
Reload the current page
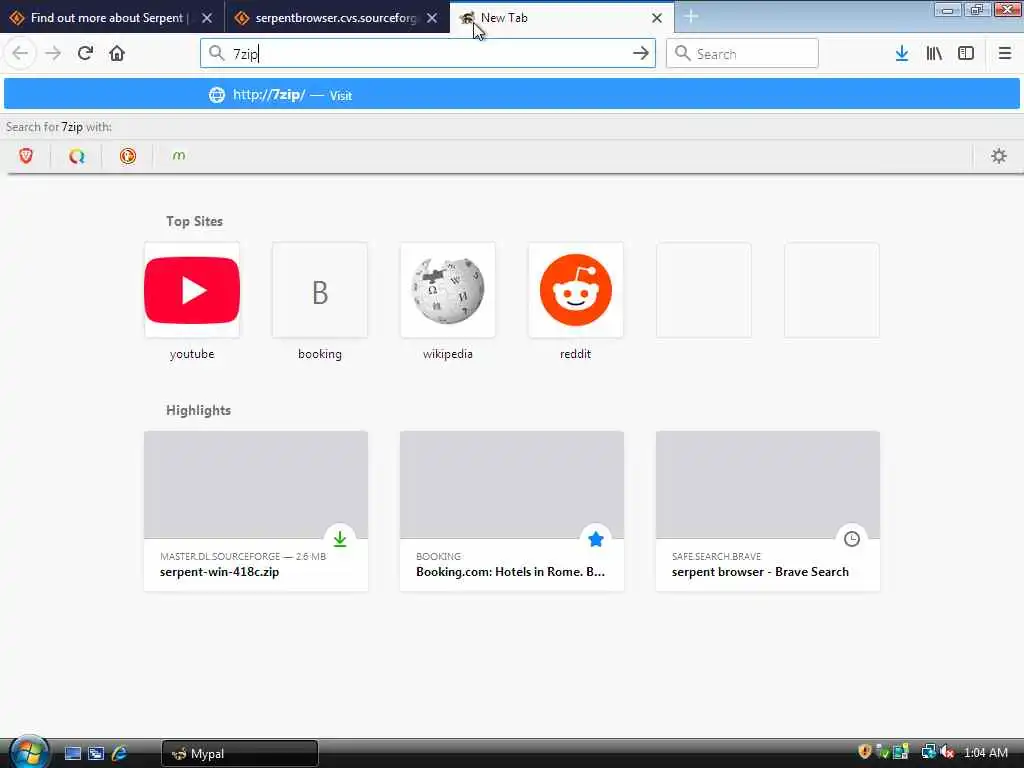[x=85, y=53]
